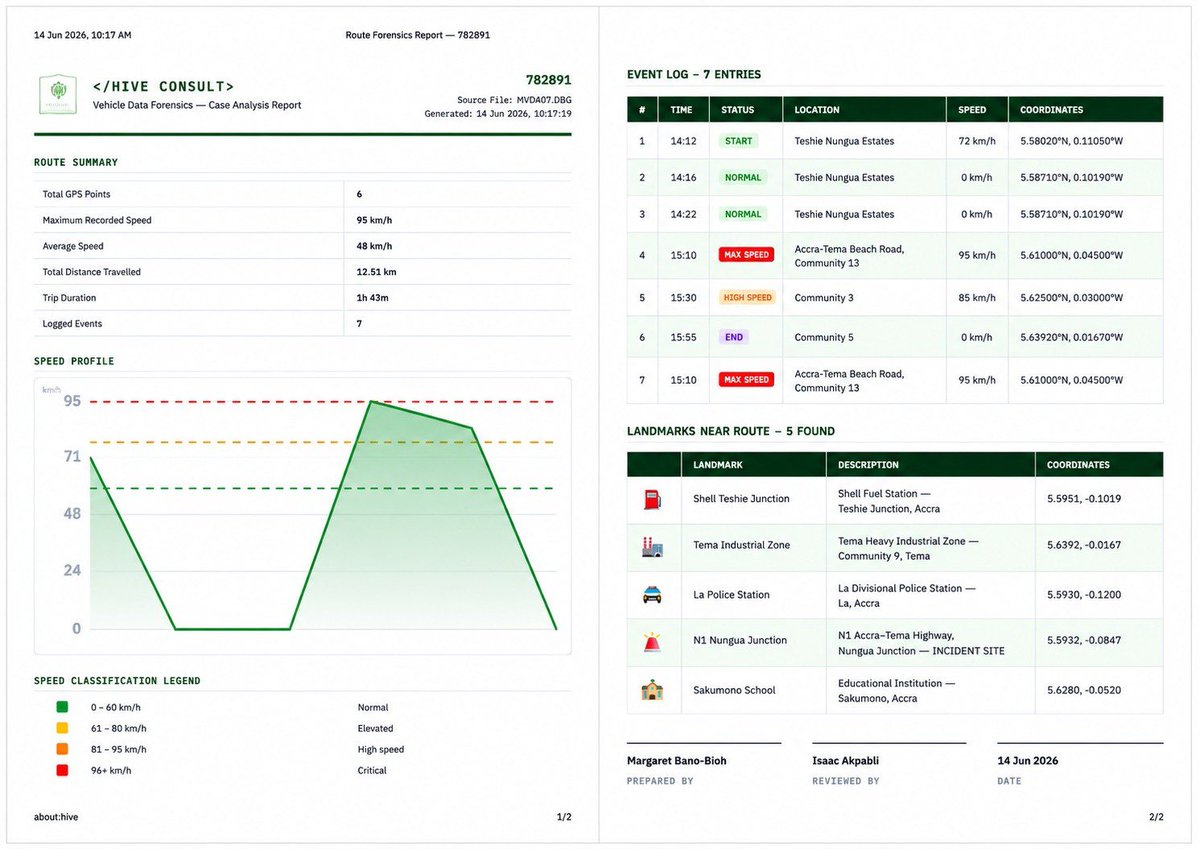Click the 95 label on the chart axis

point(72,401)
